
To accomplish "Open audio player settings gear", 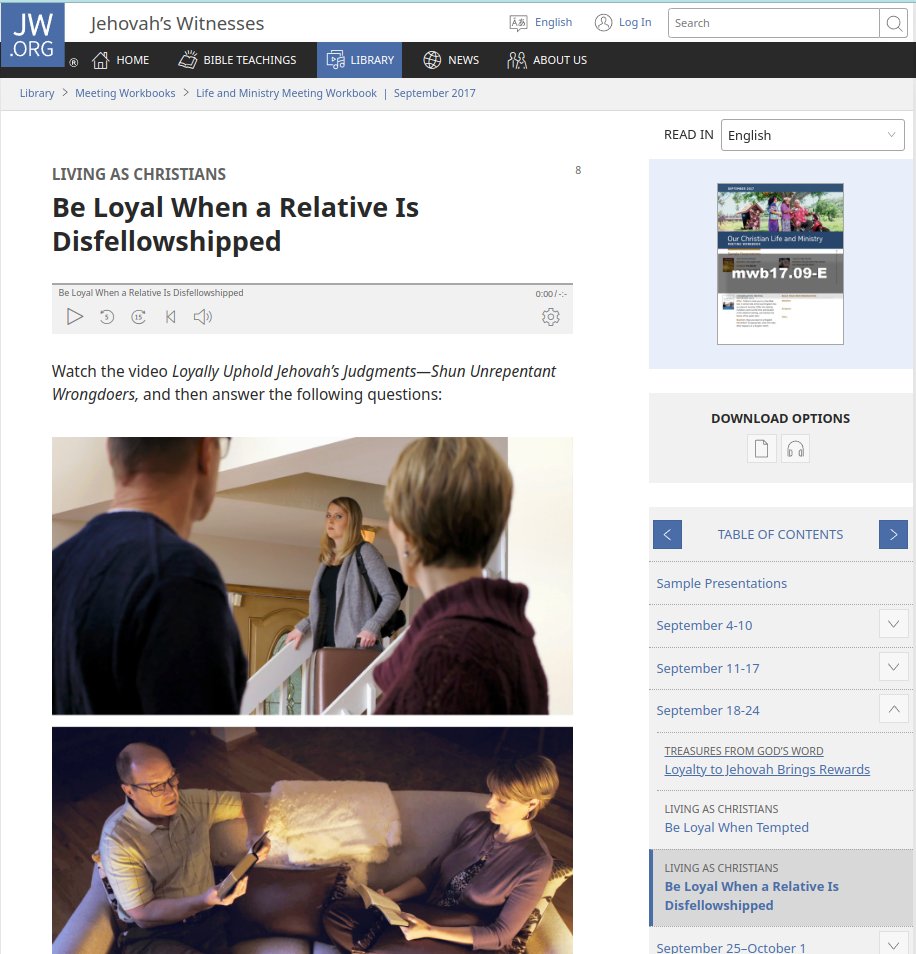I will click(550, 316).
